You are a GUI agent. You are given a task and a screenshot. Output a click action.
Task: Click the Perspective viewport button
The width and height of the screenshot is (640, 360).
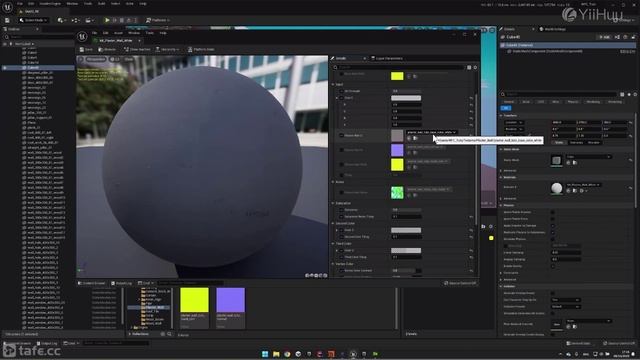(x=96, y=59)
